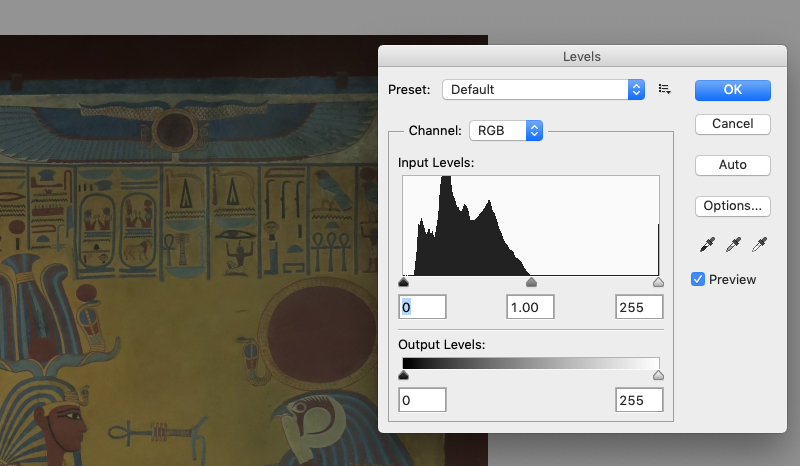
Task: Open the Options... dialog
Action: pyautogui.click(x=733, y=206)
